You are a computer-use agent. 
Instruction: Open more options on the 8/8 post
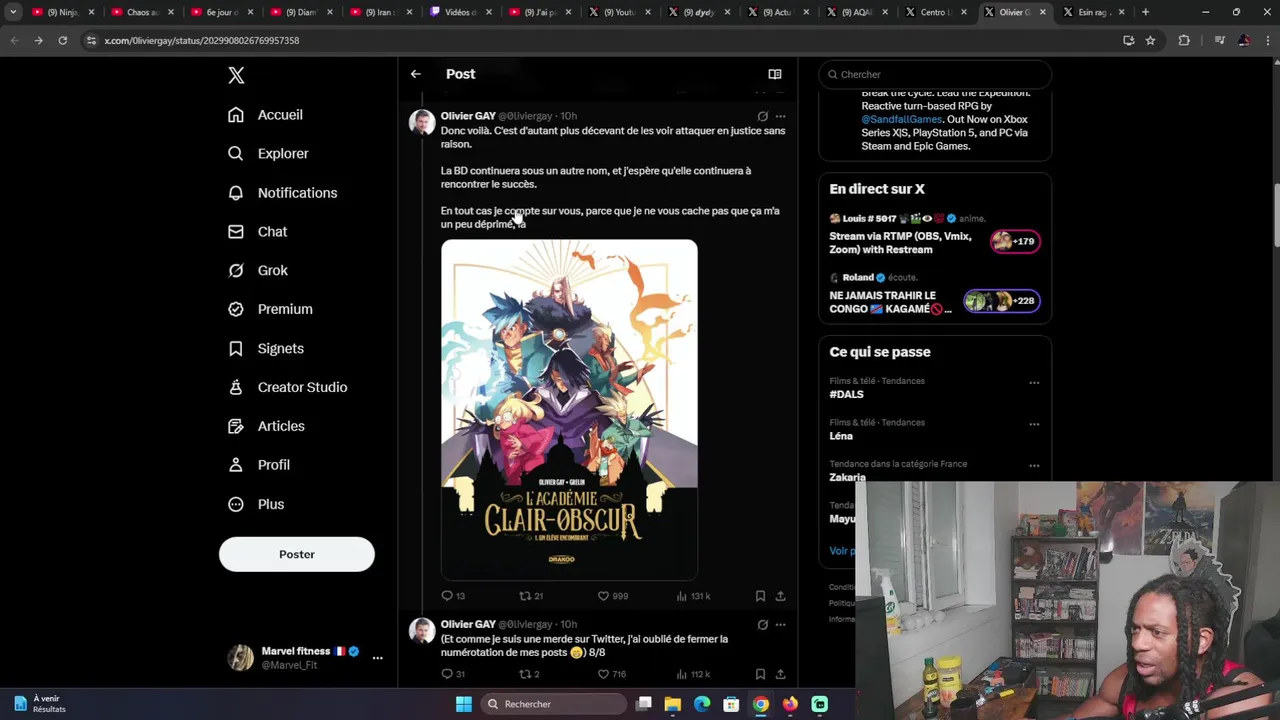[780, 625]
